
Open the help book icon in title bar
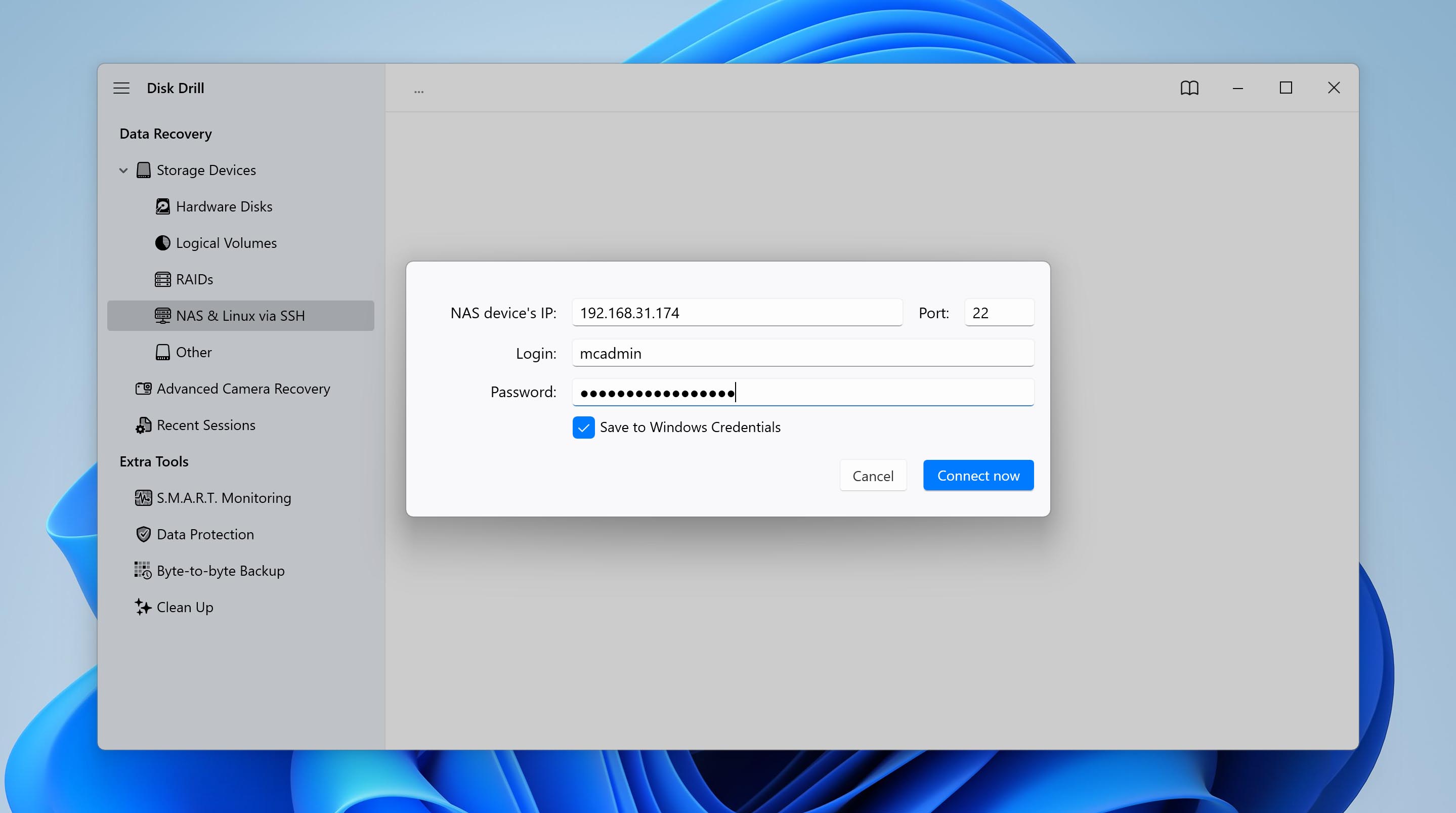pyautogui.click(x=1190, y=88)
